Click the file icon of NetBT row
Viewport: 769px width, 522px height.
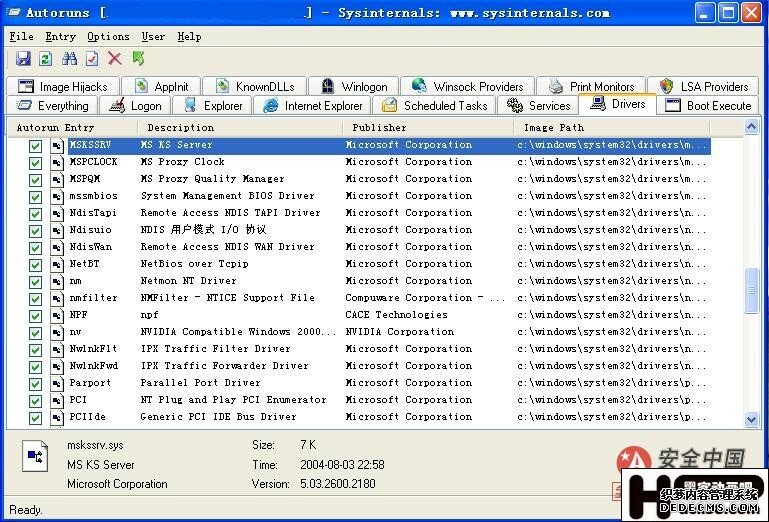click(x=57, y=264)
